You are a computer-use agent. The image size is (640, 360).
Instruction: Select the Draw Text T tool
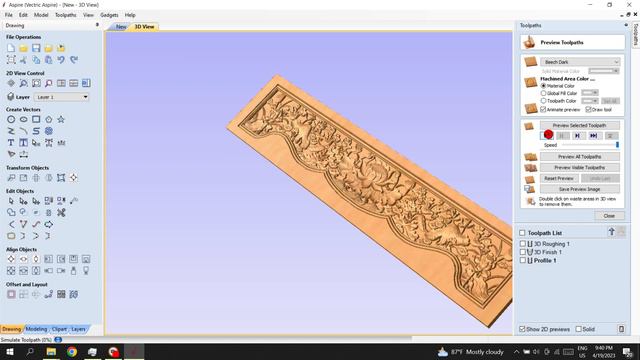[x=11, y=143]
